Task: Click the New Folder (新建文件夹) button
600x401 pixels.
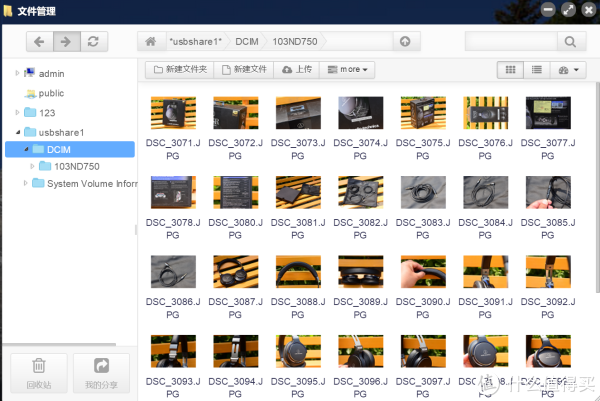Action: pos(180,70)
